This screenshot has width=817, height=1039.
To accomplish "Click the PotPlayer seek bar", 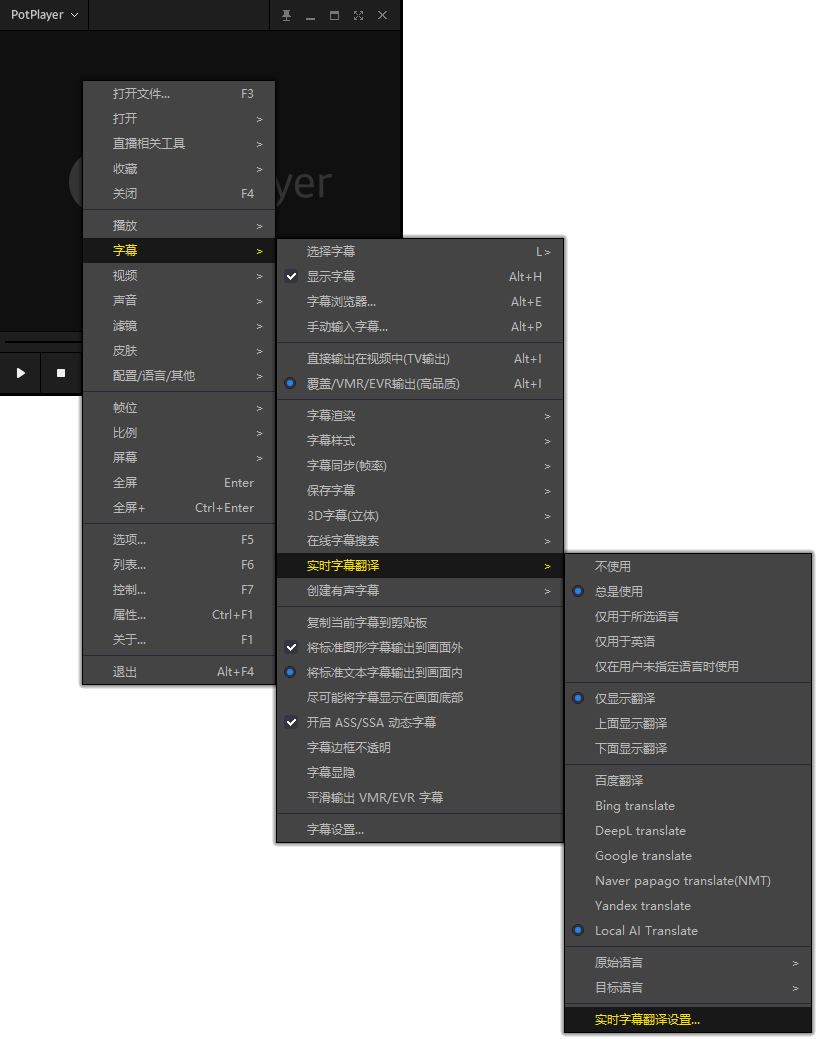I will [44, 341].
